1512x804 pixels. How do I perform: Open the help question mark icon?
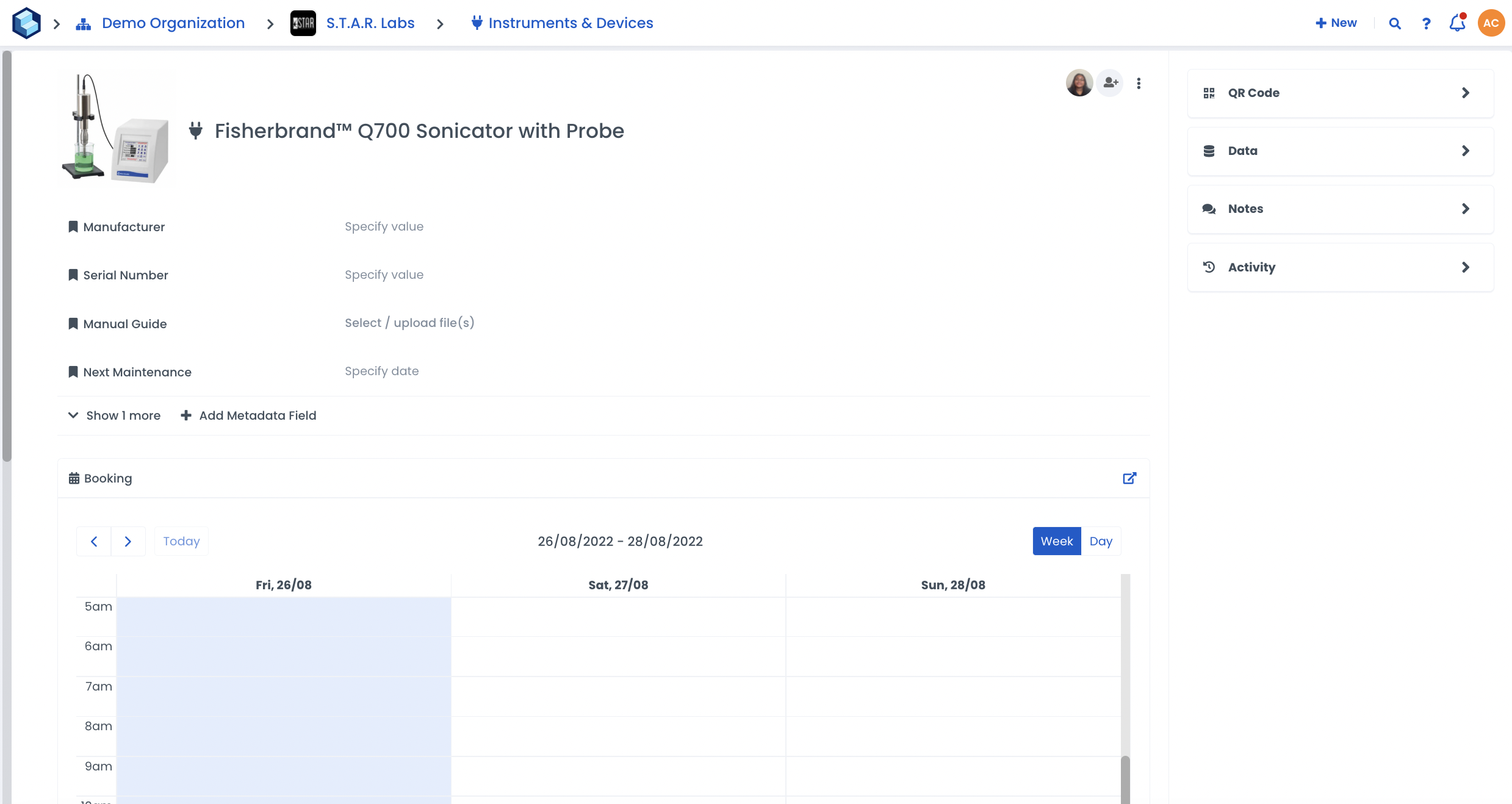(x=1426, y=23)
